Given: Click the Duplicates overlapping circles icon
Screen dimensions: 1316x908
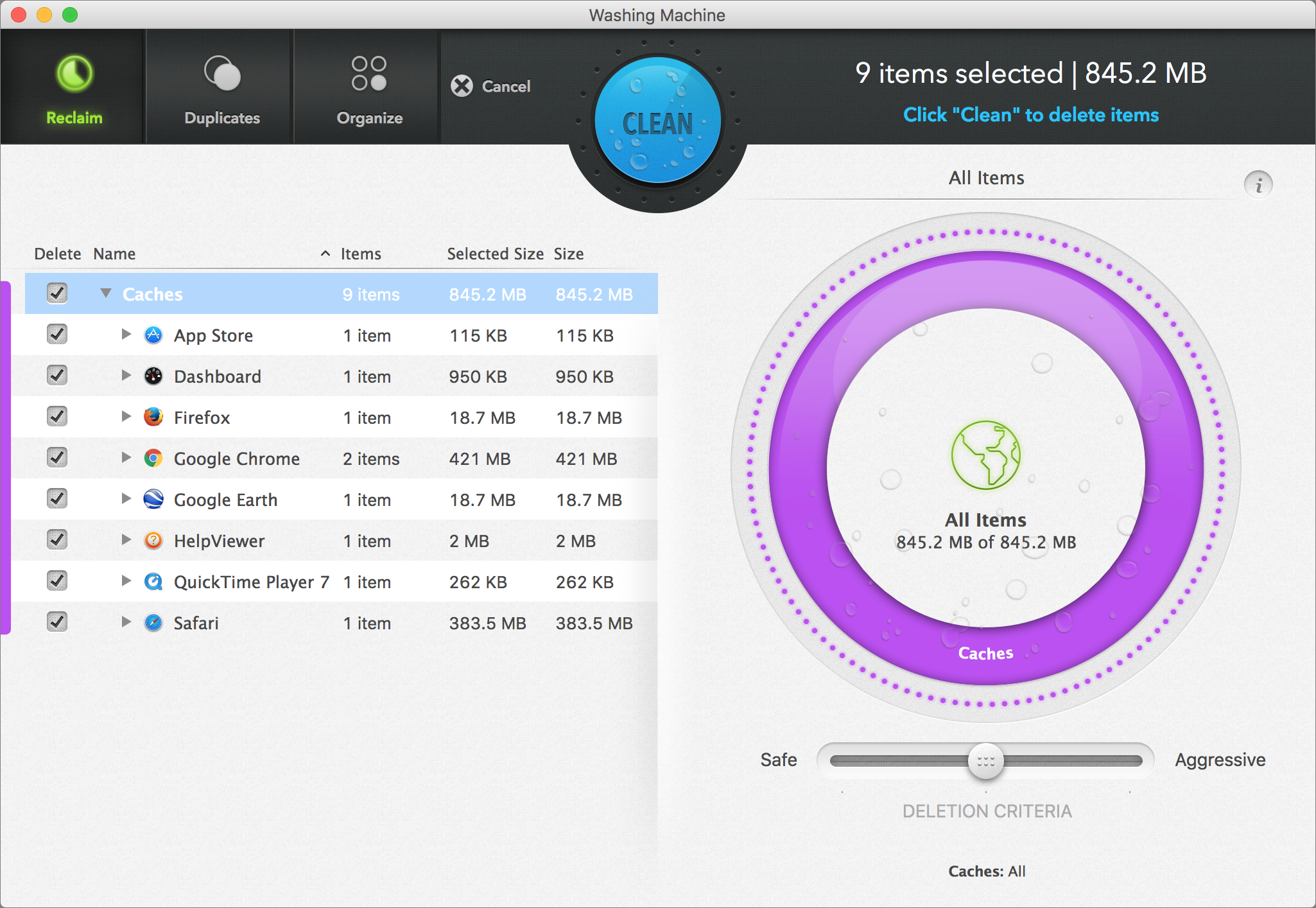Looking at the screenshot, I should click(x=222, y=73).
